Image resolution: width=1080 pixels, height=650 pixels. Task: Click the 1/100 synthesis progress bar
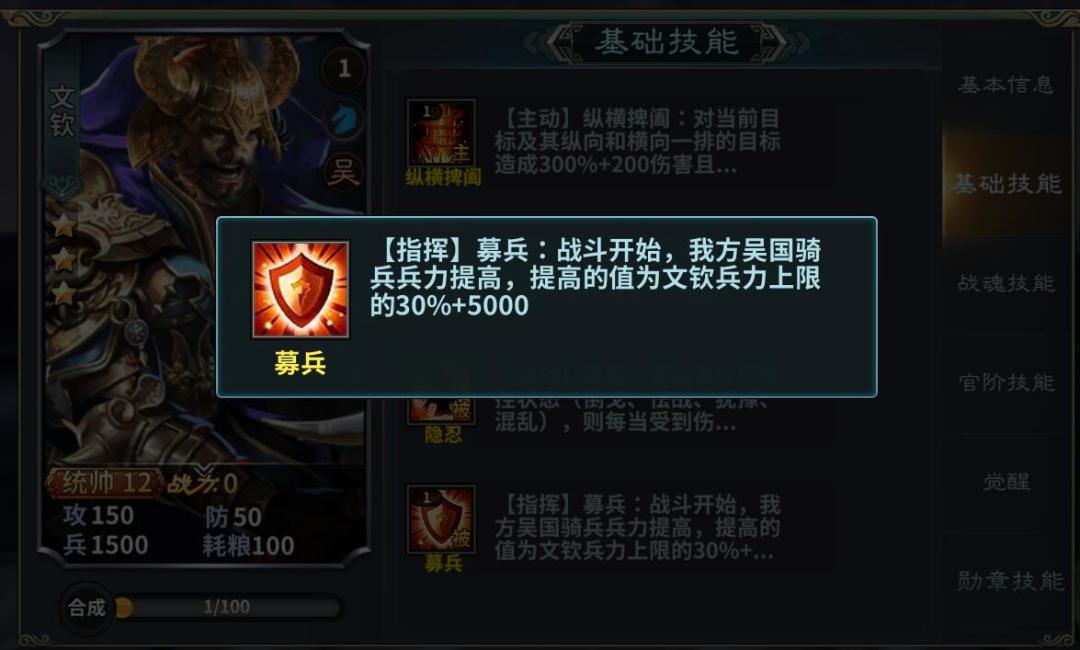(x=228, y=607)
